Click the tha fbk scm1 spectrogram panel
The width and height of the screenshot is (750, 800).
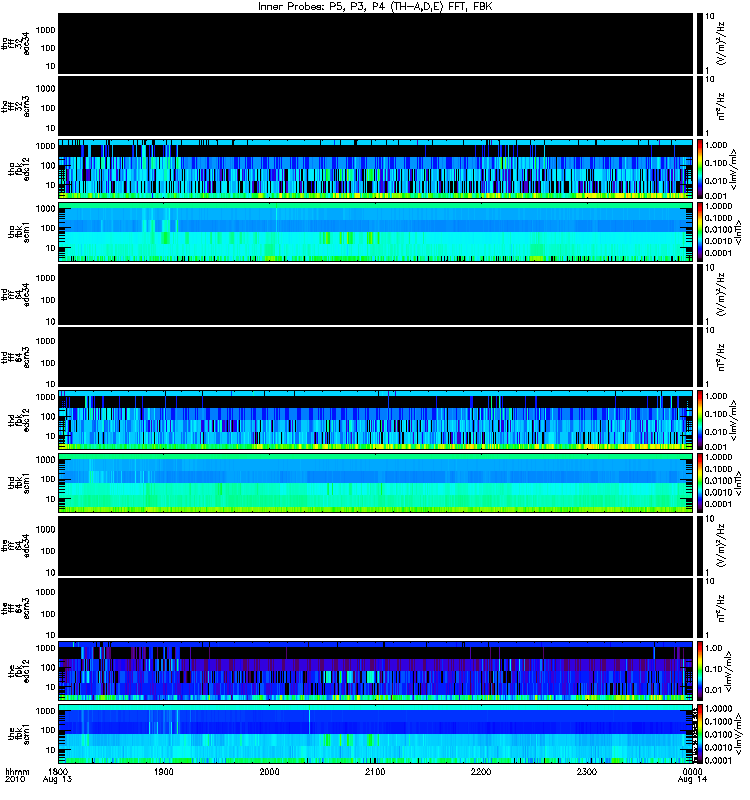tap(376, 232)
